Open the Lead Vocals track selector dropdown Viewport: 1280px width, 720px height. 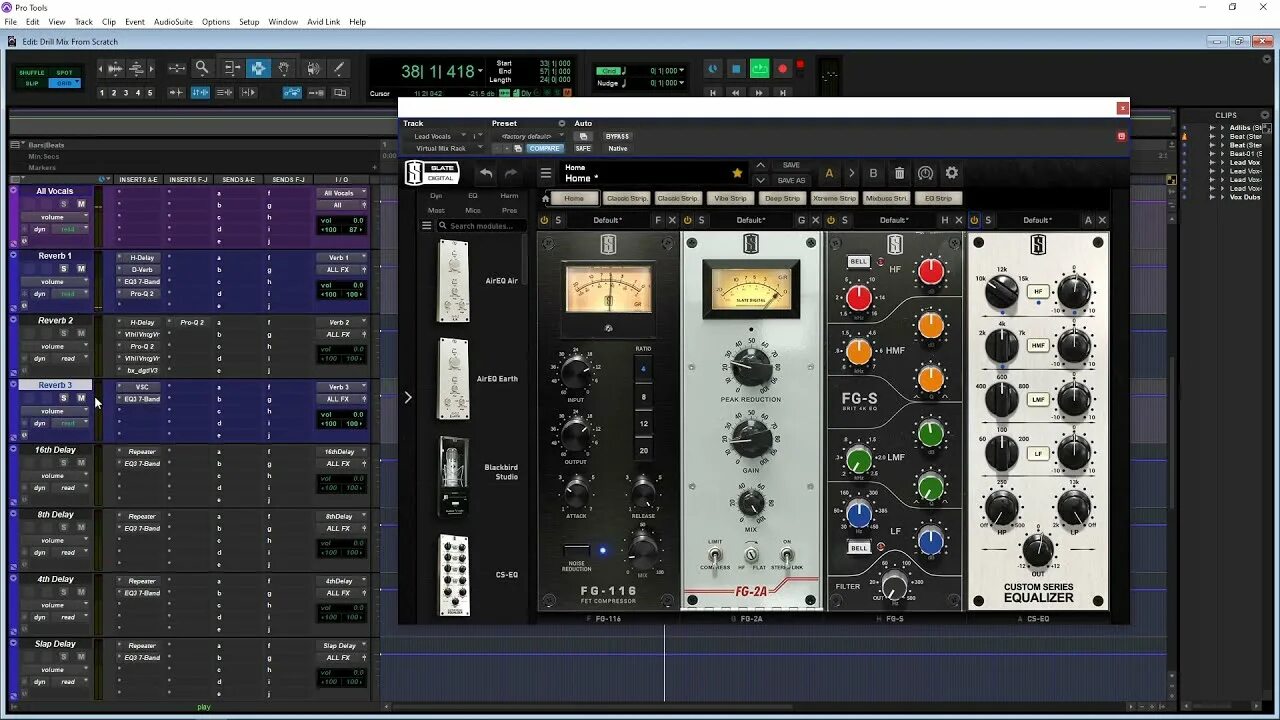tap(439, 136)
